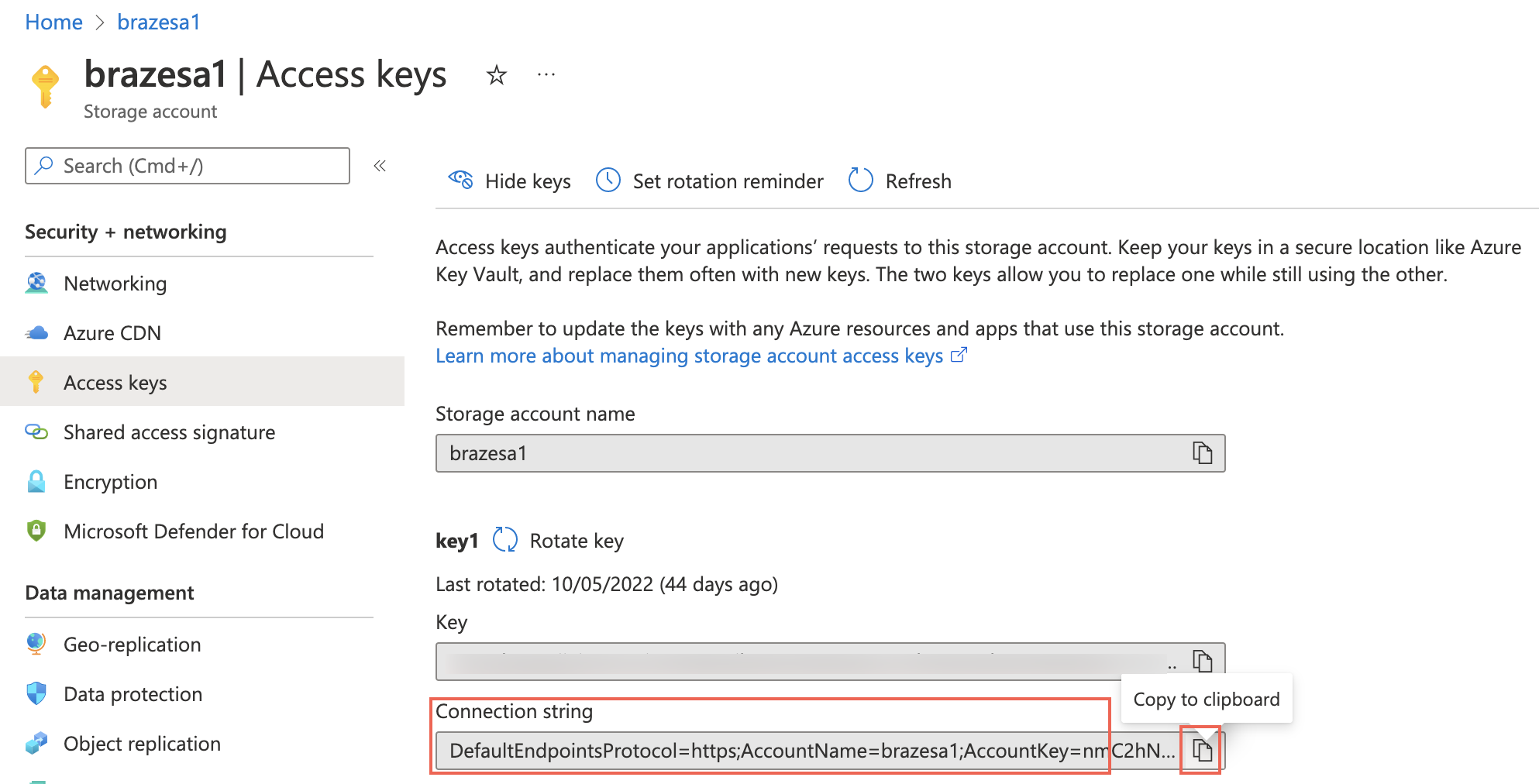
Task: Open Data protection page
Action: [x=202, y=694]
